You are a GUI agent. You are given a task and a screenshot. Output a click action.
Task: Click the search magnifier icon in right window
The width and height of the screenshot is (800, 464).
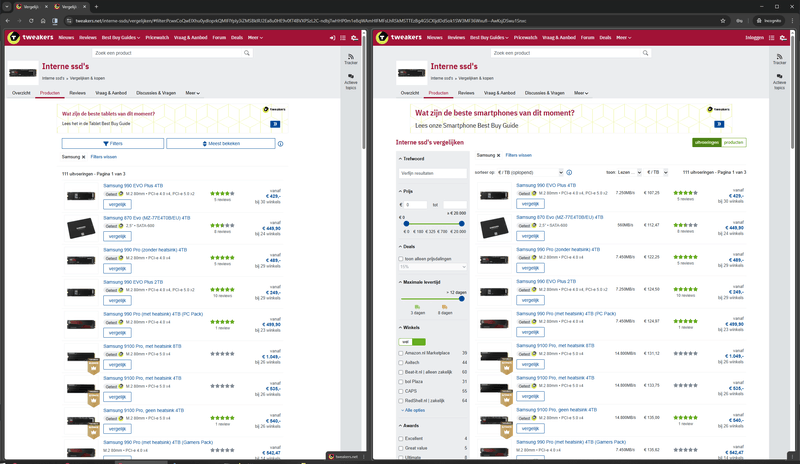click(x=645, y=53)
